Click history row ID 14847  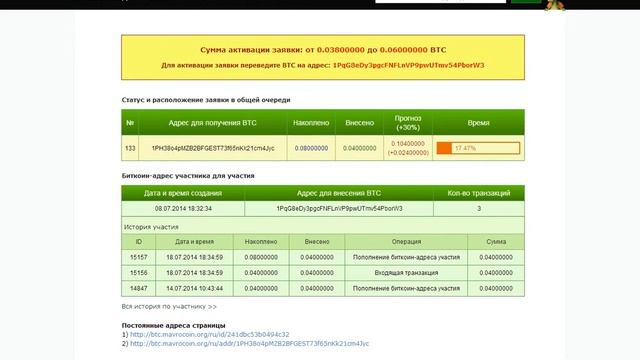click(x=139, y=289)
